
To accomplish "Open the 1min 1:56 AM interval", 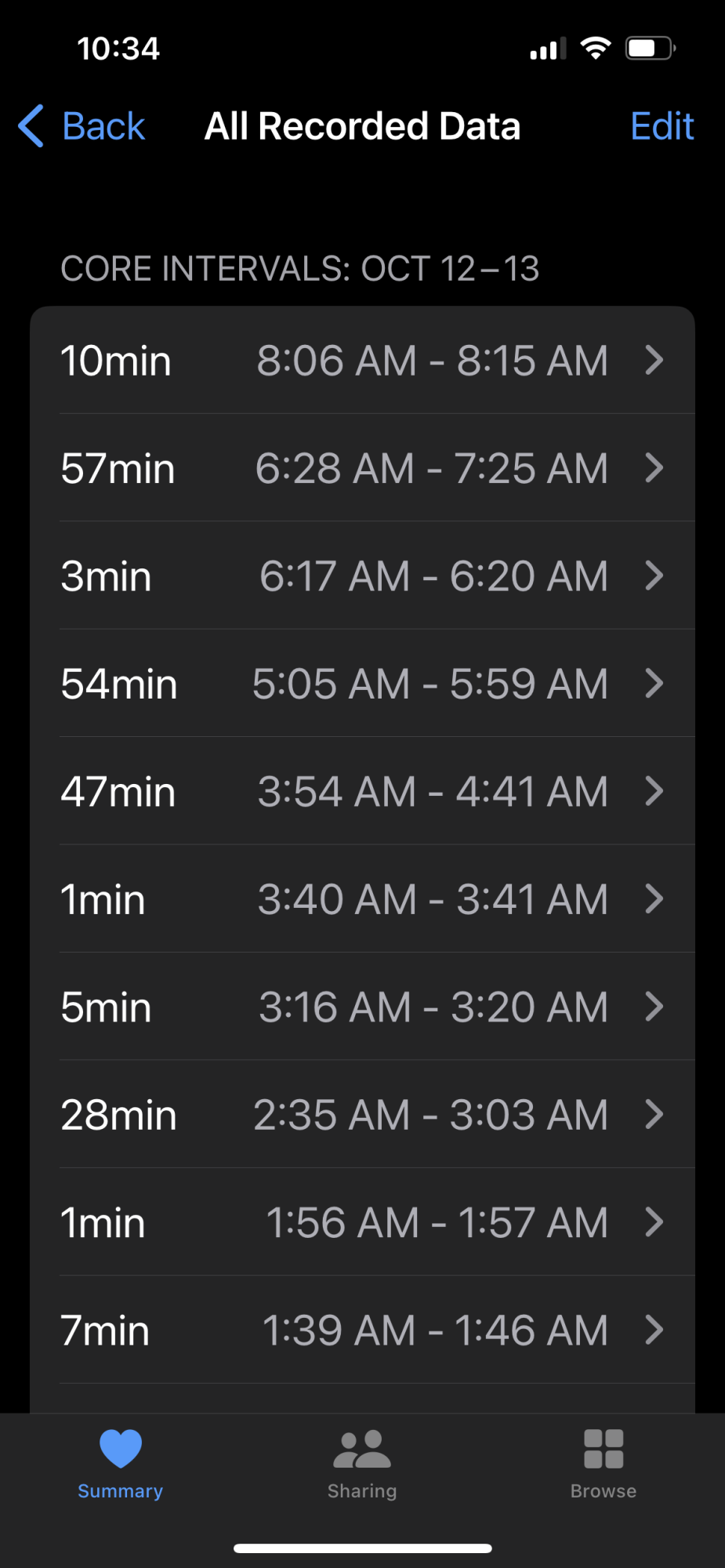I will (362, 1222).
